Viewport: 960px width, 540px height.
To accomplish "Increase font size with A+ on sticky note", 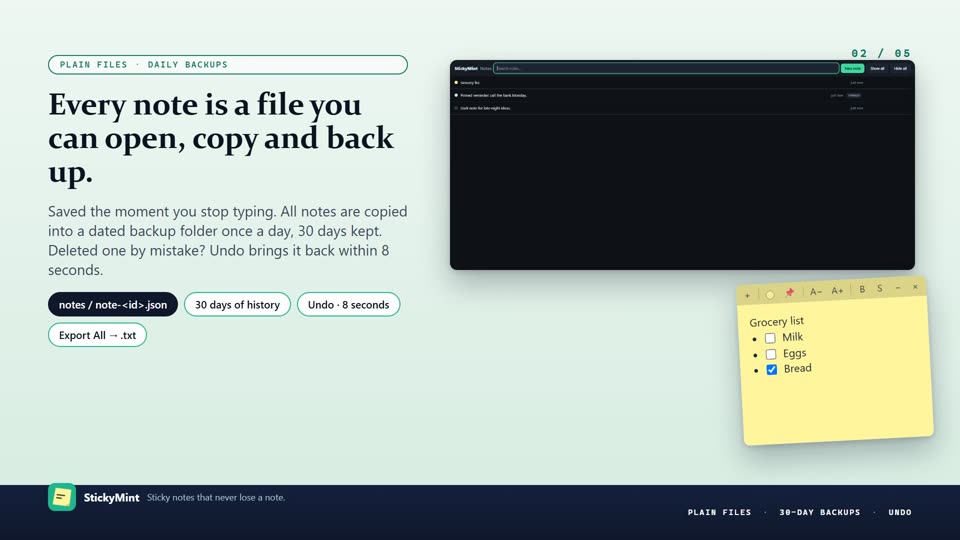I will pyautogui.click(x=837, y=291).
